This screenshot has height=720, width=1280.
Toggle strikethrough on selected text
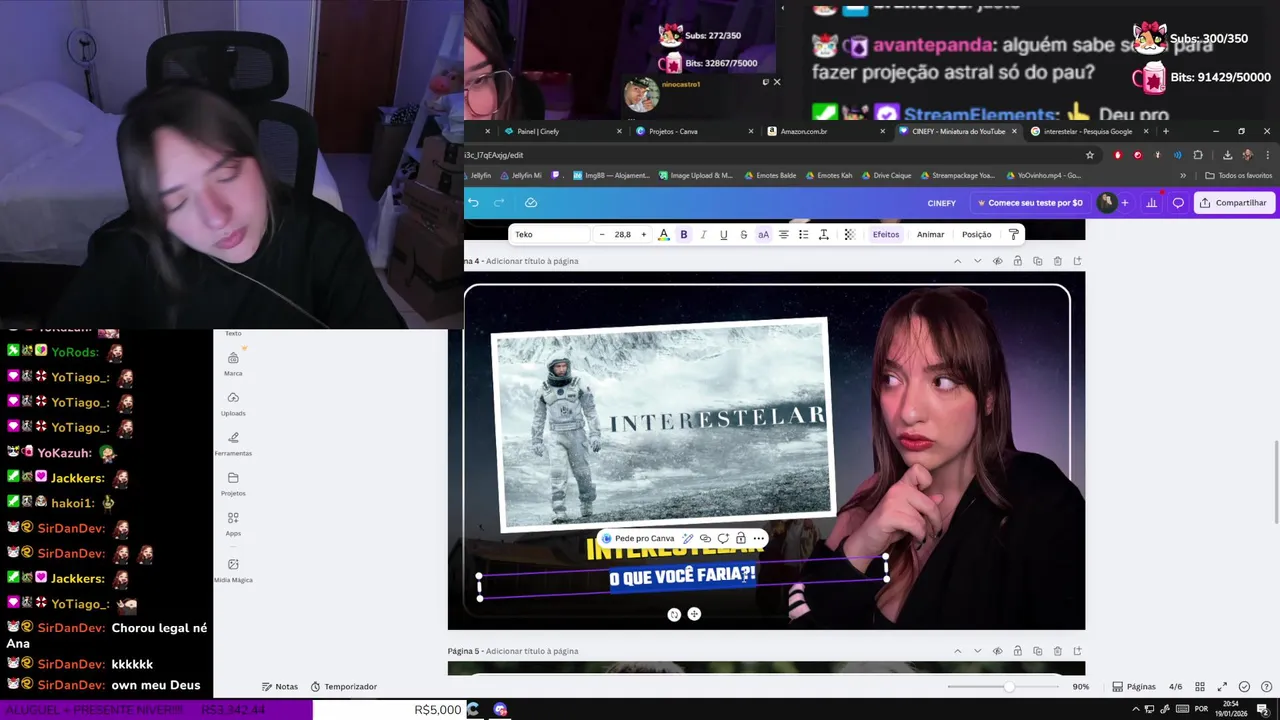point(744,235)
